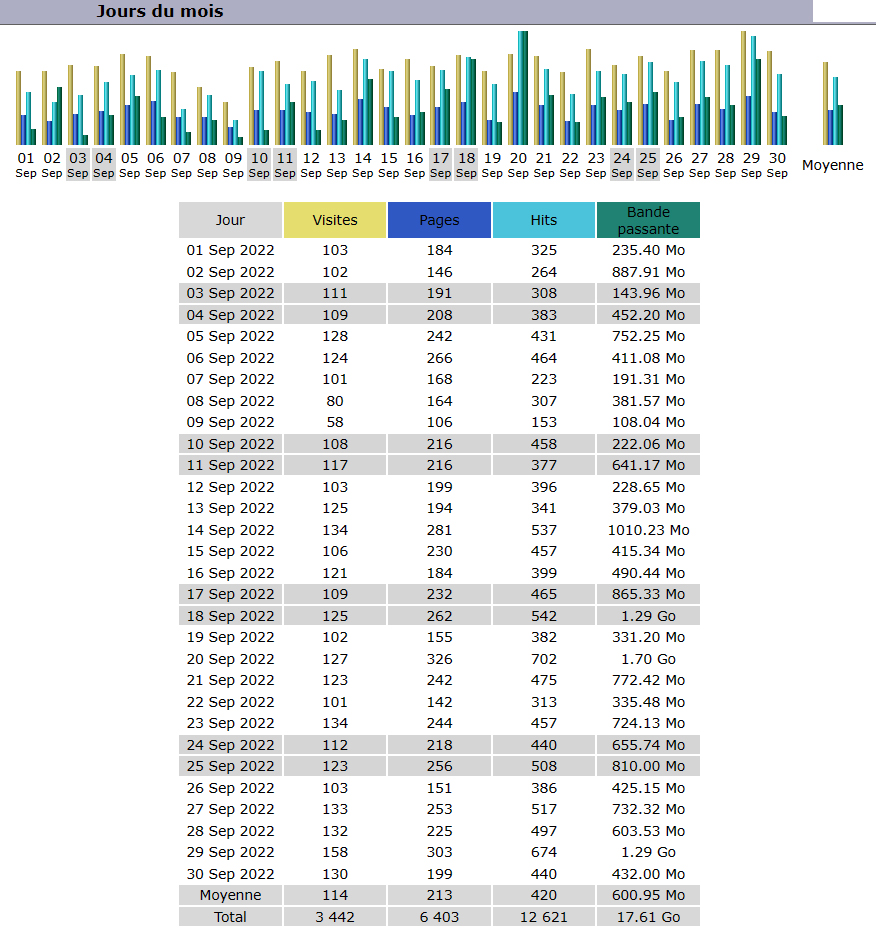Click hits value 702

[x=543, y=659]
